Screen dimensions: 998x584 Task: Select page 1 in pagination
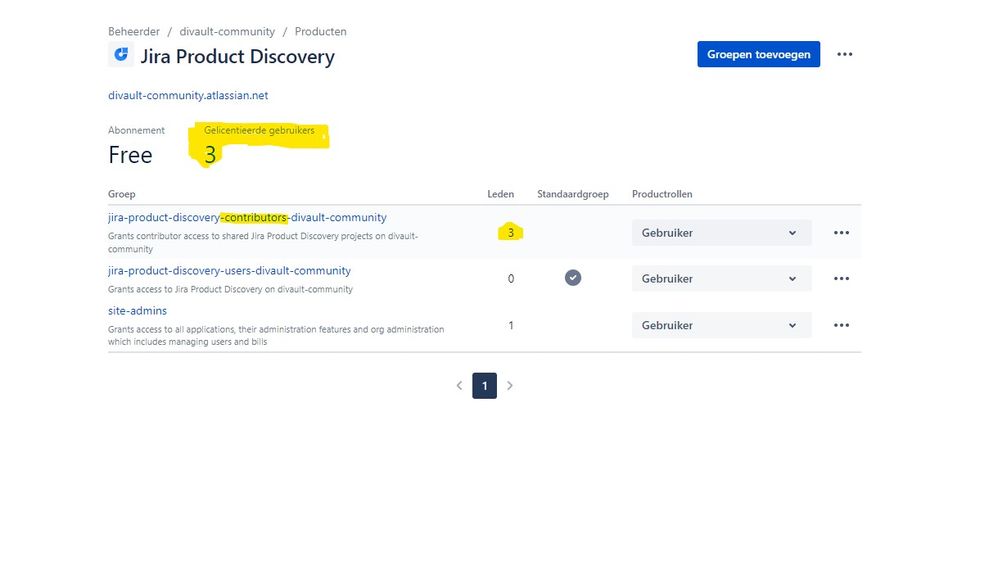(484, 386)
